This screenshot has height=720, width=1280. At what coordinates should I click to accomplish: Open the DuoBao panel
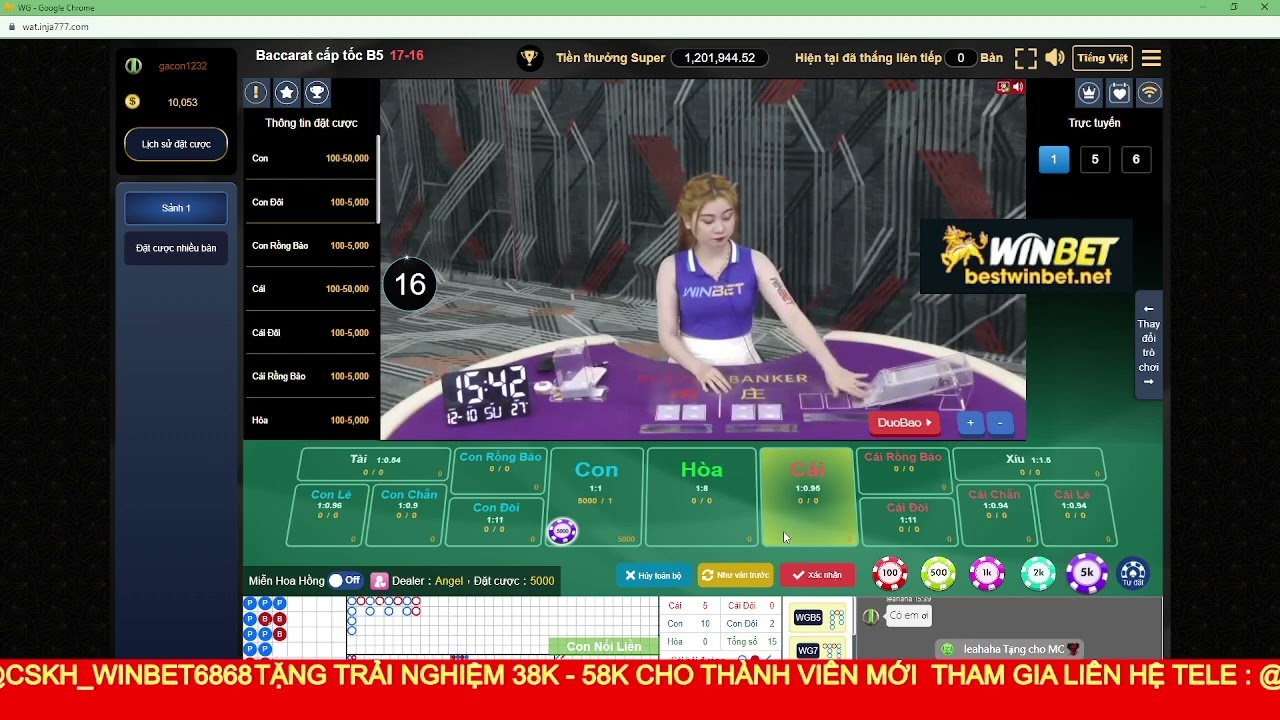pyautogui.click(x=904, y=423)
